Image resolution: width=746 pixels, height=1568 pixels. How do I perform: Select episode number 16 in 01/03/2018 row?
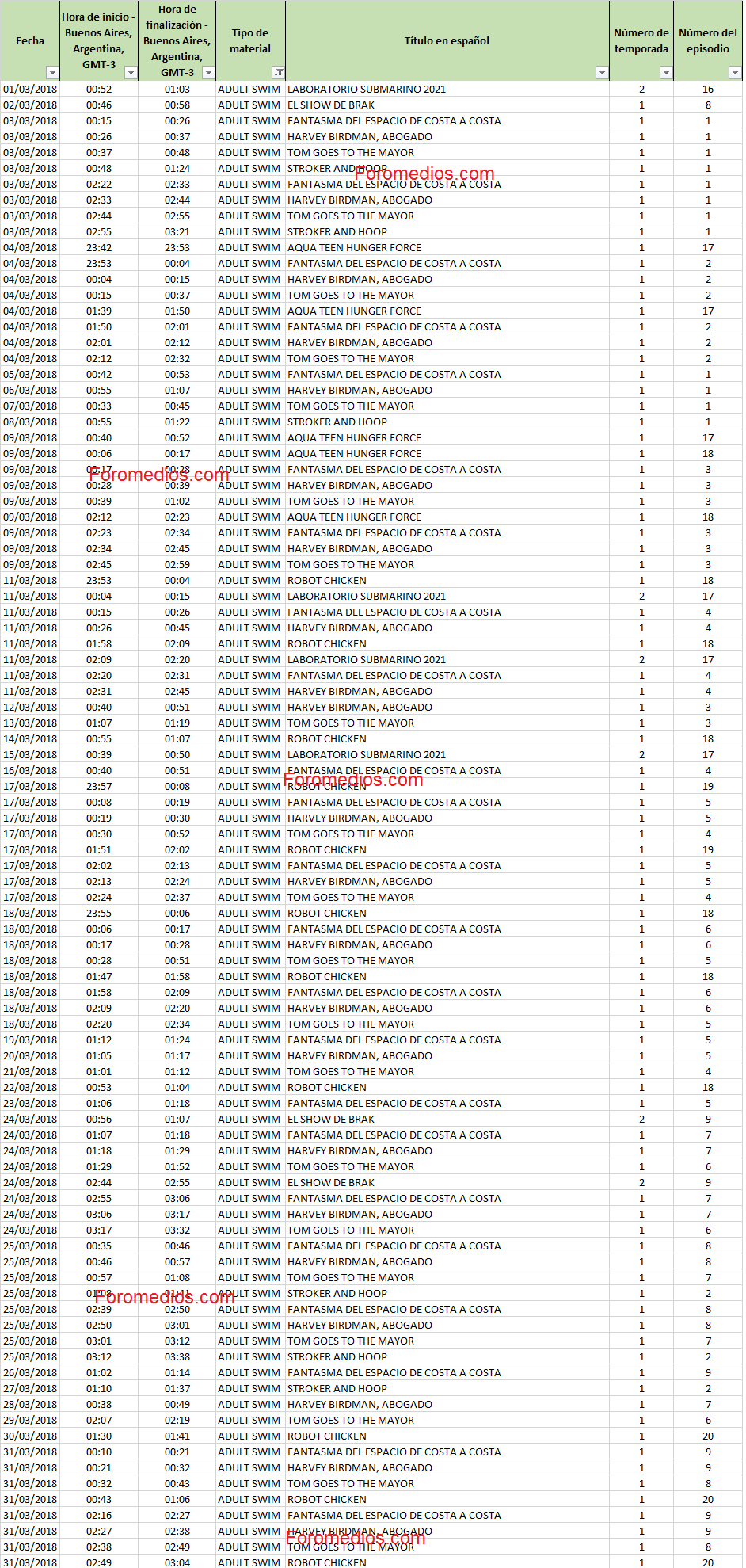point(708,89)
